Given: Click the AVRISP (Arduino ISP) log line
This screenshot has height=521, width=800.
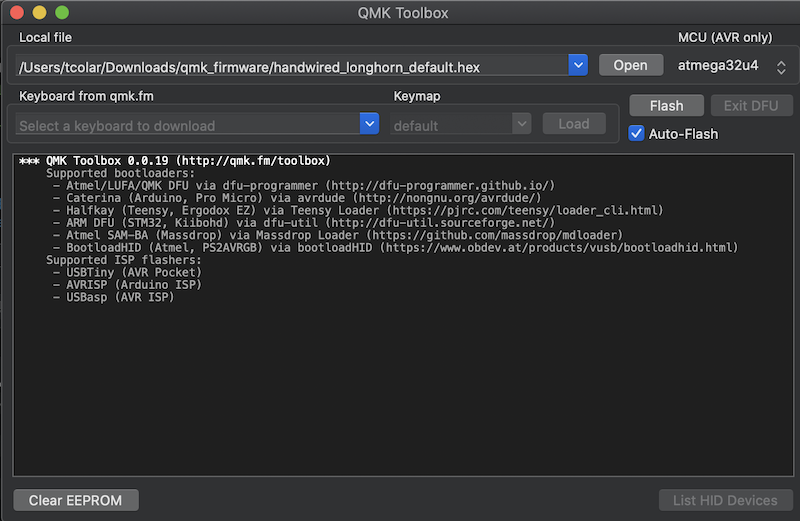Looking at the screenshot, I should point(127,285).
